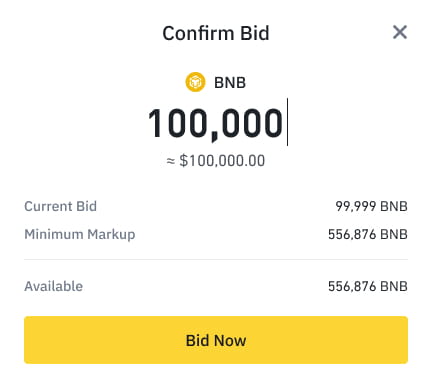Image resolution: width=432 pixels, height=388 pixels.
Task: Place cursor at the blinking text caret
Action: (x=287, y=122)
